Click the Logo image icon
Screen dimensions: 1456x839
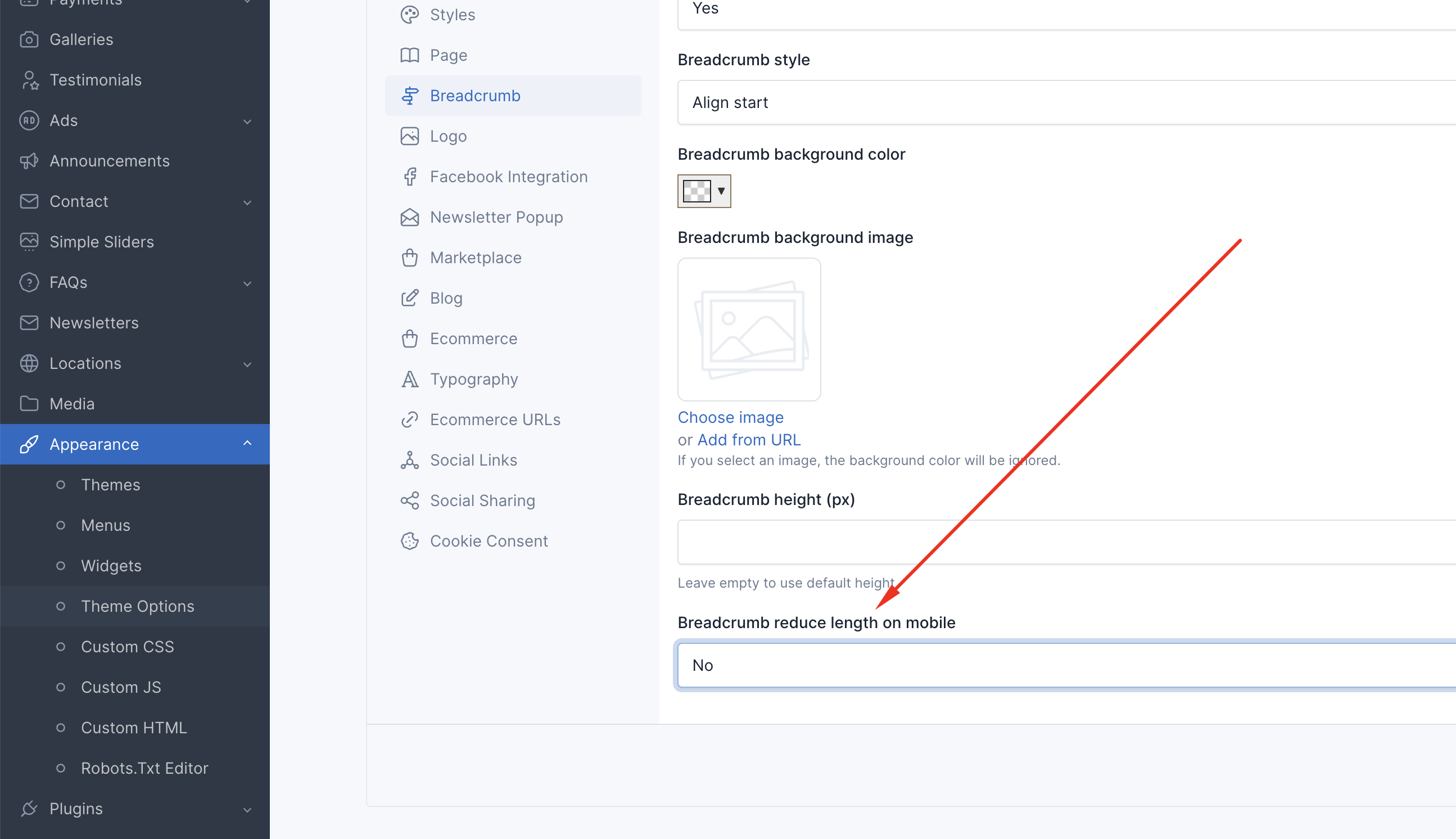coord(409,136)
